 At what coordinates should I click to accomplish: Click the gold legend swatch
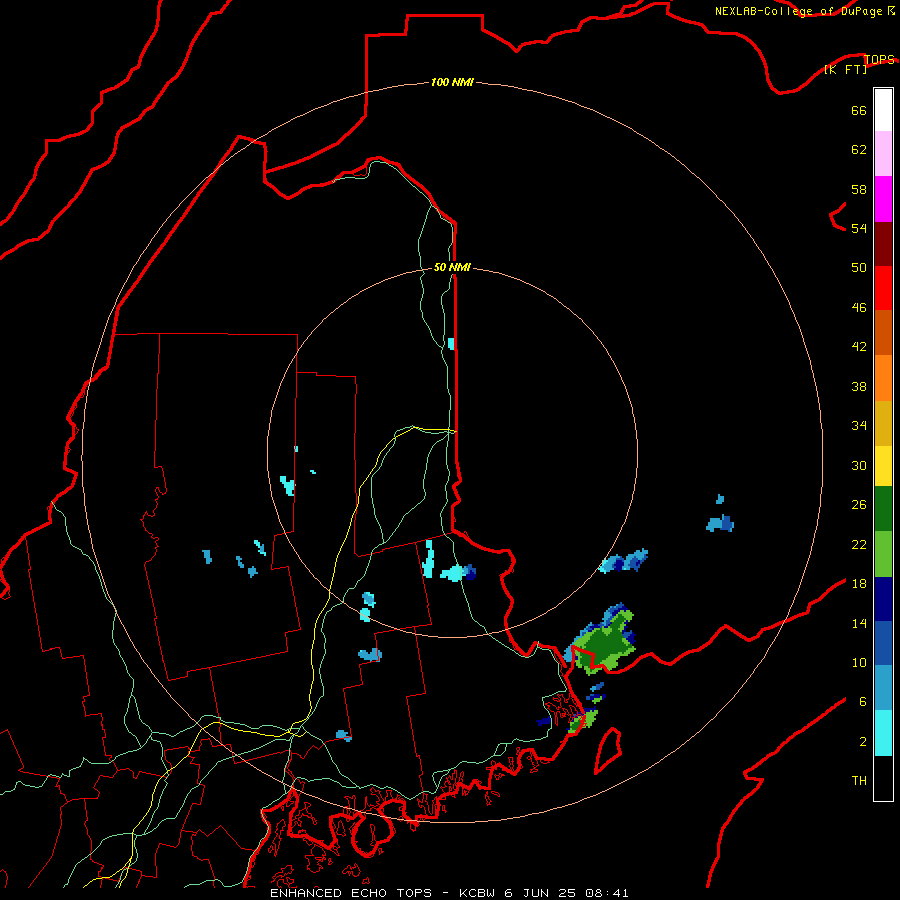click(883, 424)
